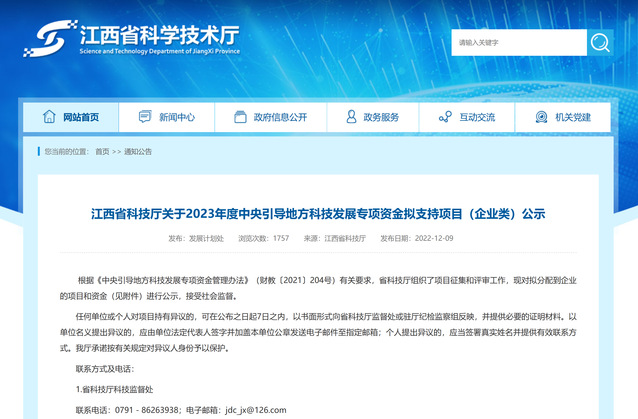Screen dimensions: 638x419
Task: Click the email address jdc_jx@126.com
Action: point(257,410)
